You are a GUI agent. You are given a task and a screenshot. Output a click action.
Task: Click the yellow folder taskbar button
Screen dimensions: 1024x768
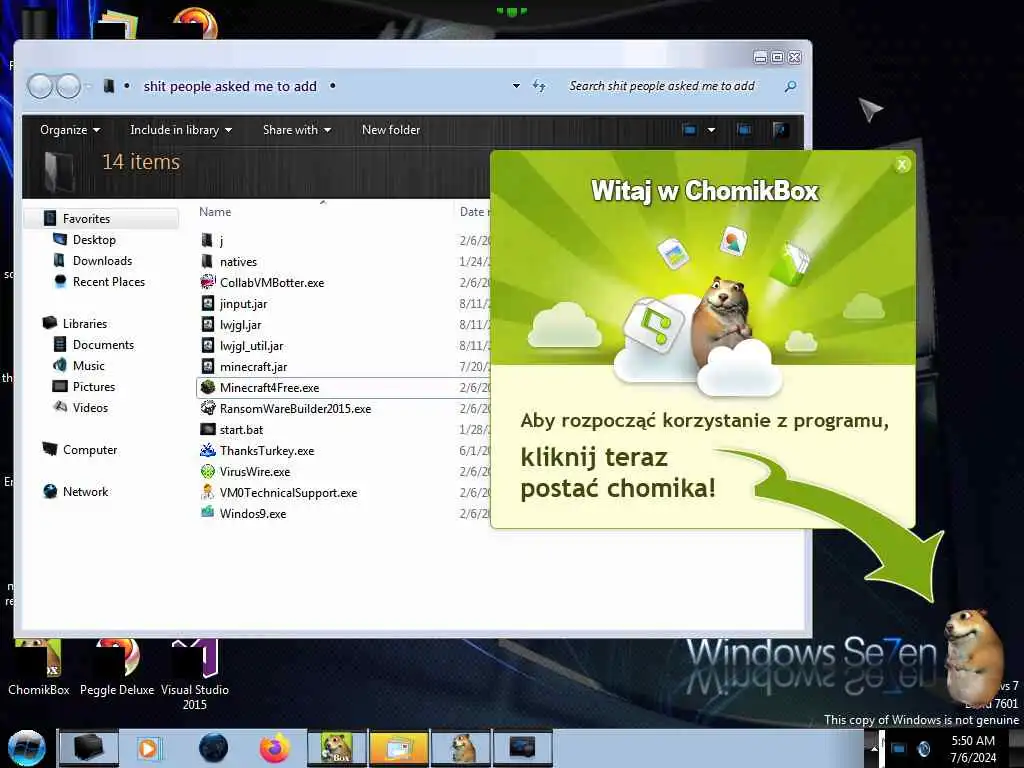tap(399, 748)
